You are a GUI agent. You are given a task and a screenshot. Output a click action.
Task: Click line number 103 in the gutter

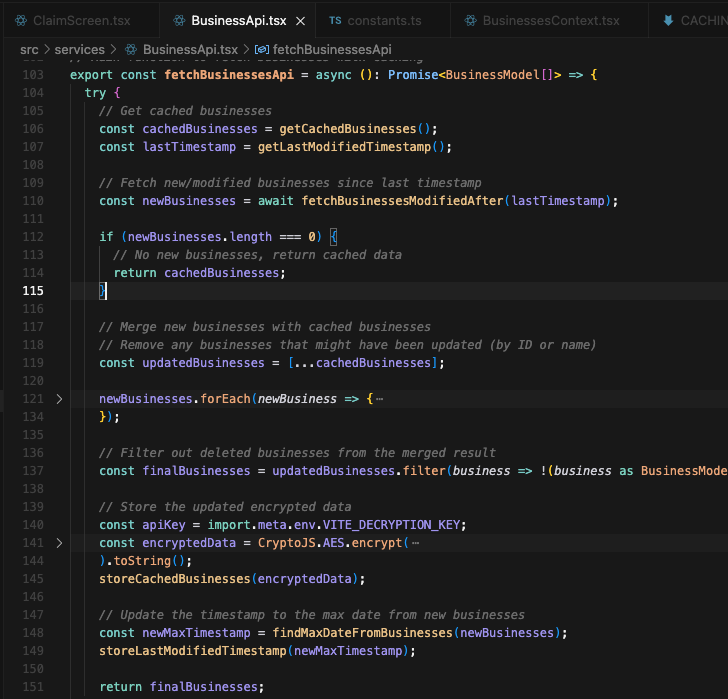pos(33,75)
